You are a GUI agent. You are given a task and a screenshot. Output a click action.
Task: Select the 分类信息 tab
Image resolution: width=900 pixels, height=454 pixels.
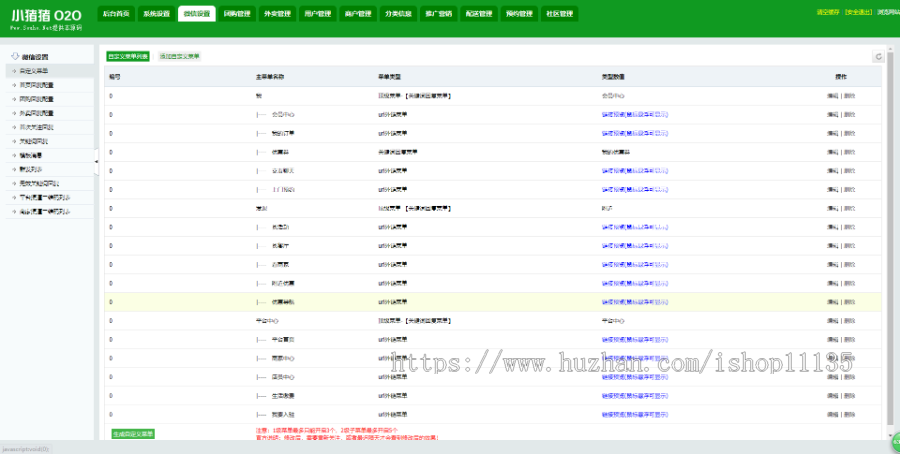tap(398, 14)
